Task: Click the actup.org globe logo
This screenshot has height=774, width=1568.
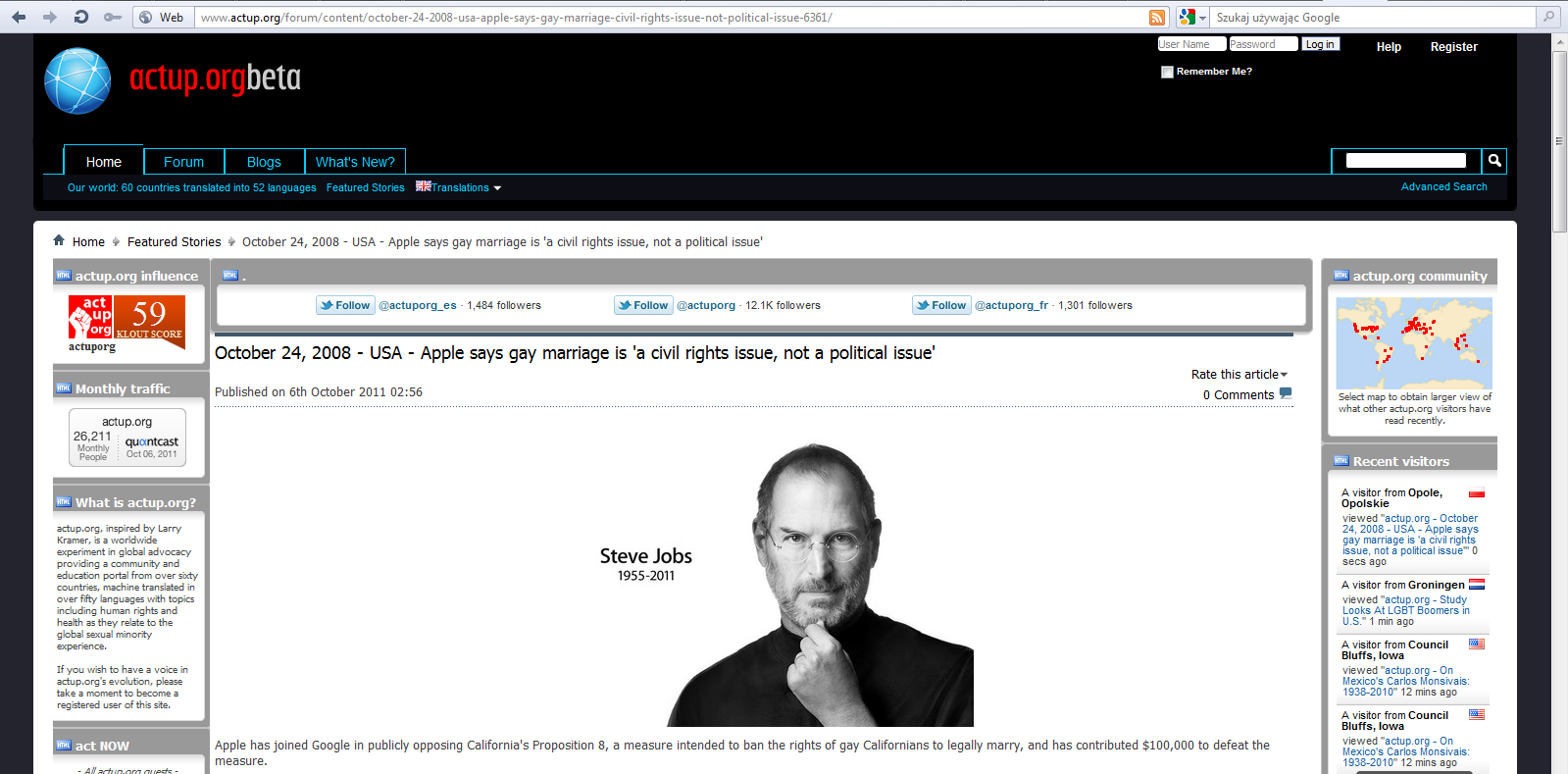Action: (77, 80)
